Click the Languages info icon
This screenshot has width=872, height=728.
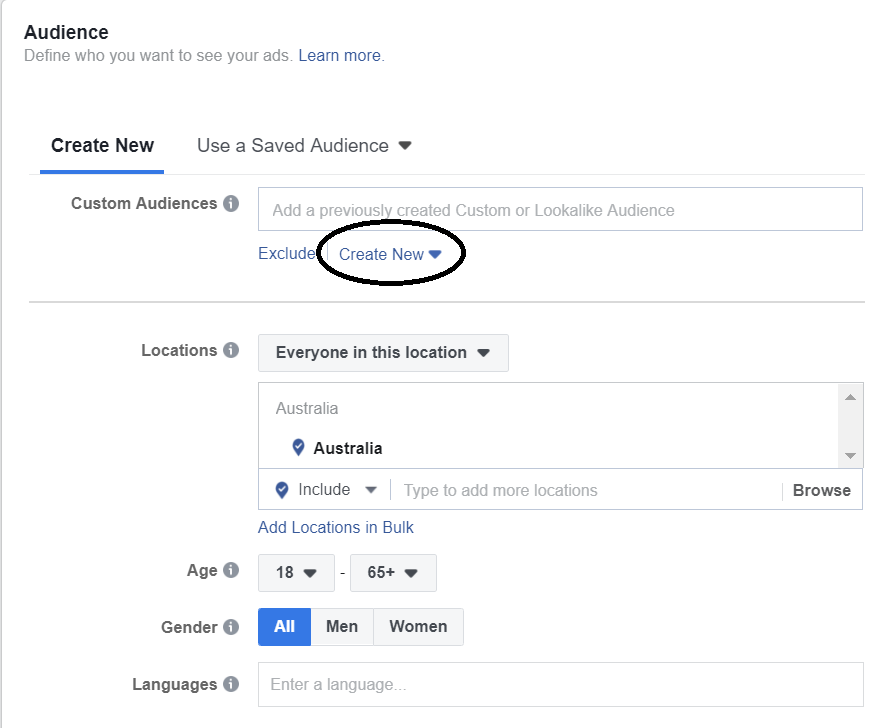coord(231,684)
